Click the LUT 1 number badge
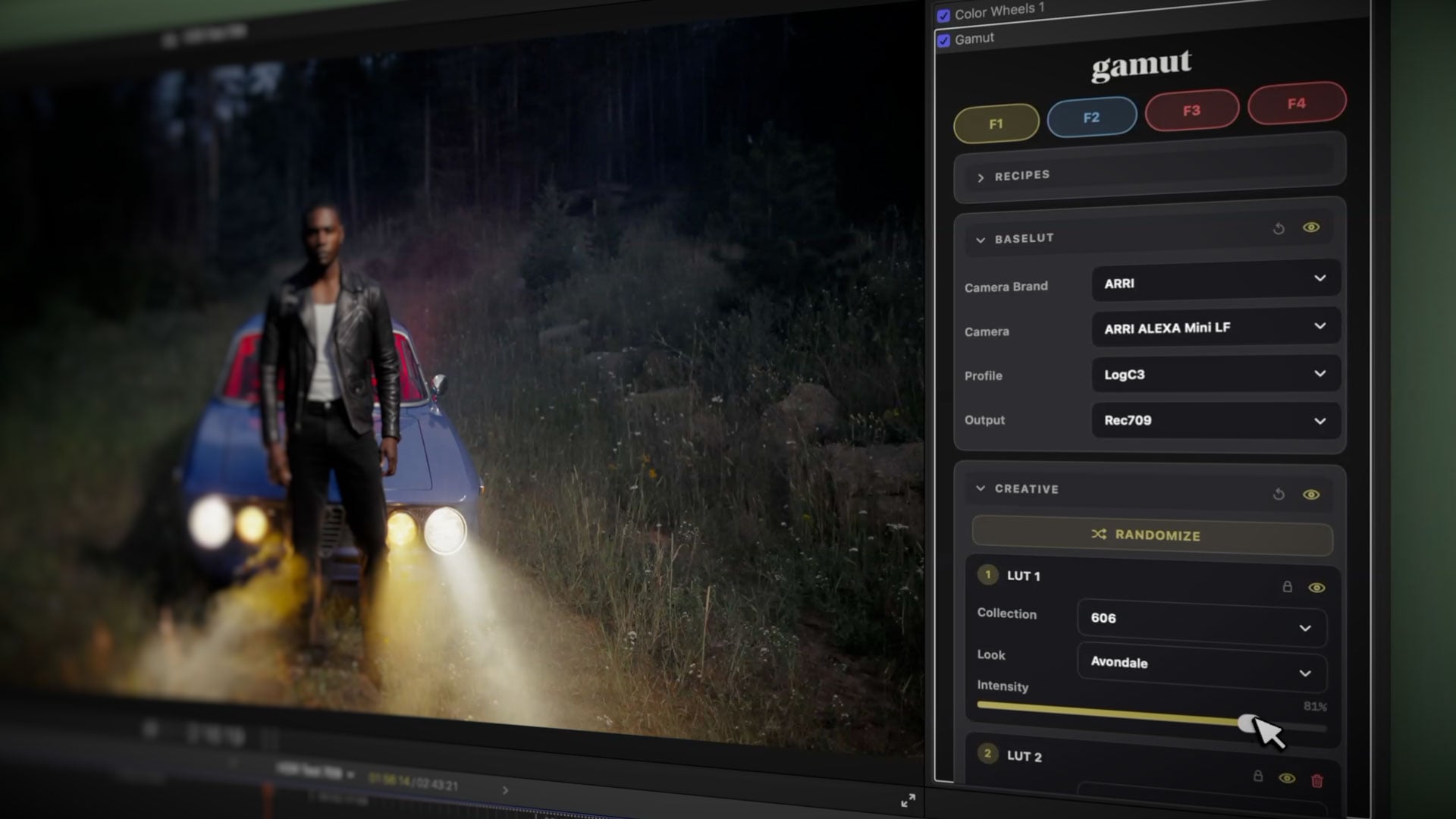 987,574
